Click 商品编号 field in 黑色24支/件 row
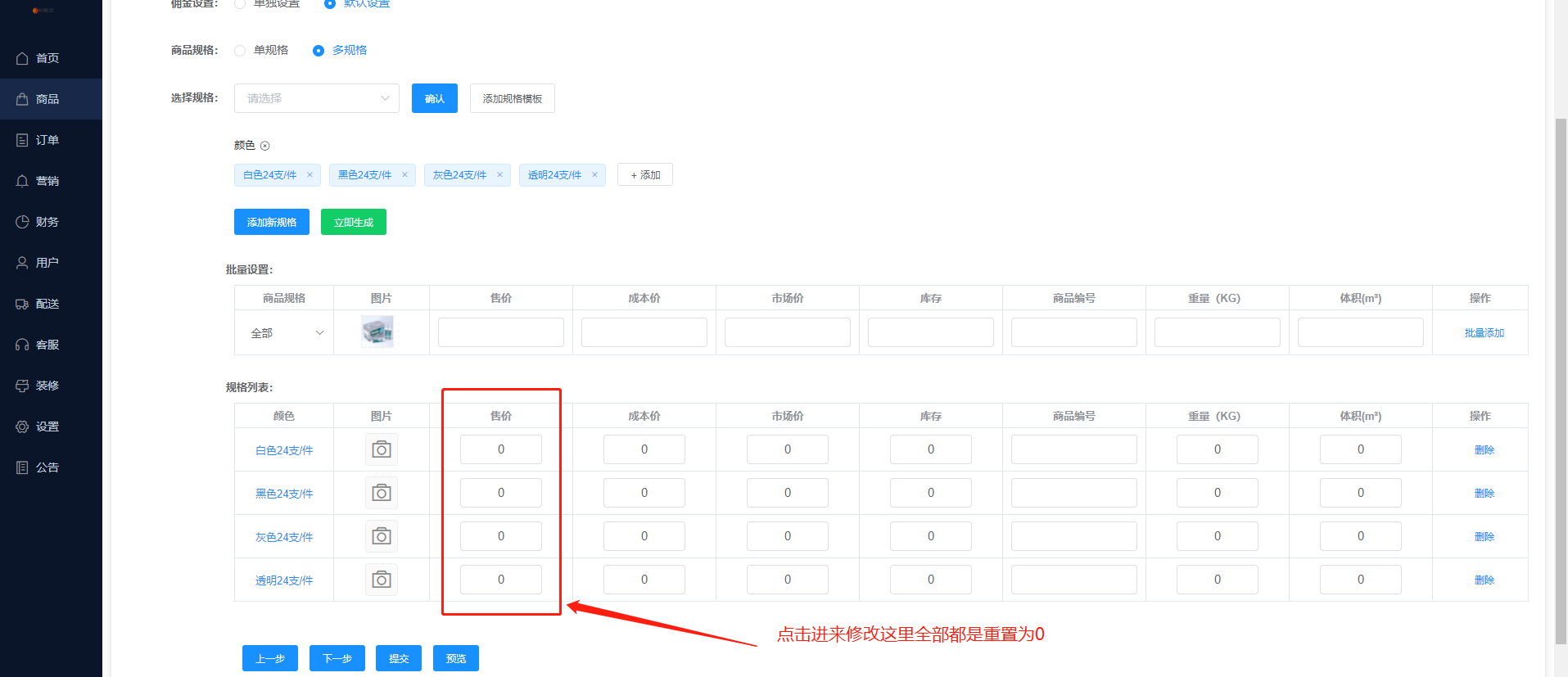 coord(1074,493)
